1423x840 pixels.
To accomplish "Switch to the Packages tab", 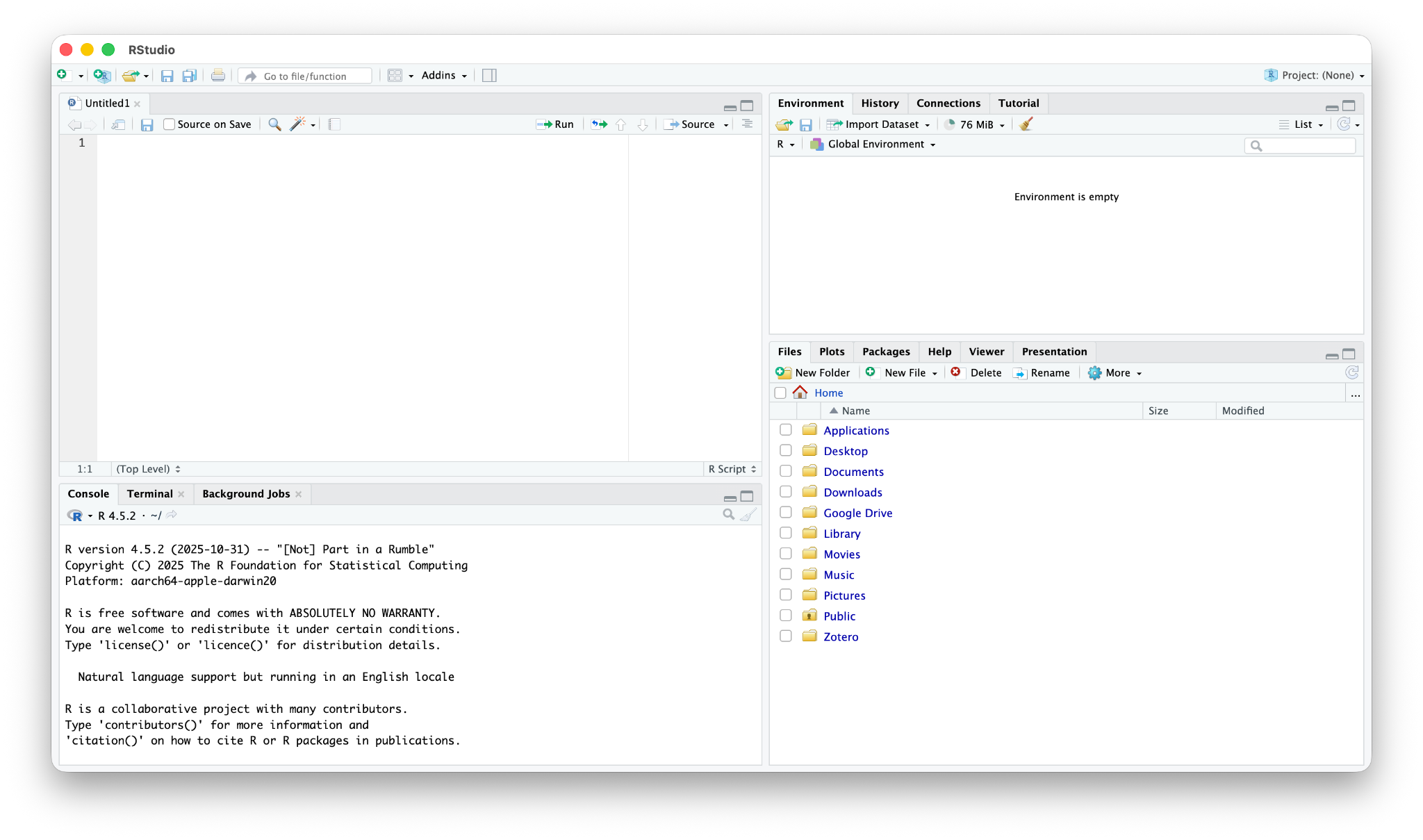I will point(886,352).
